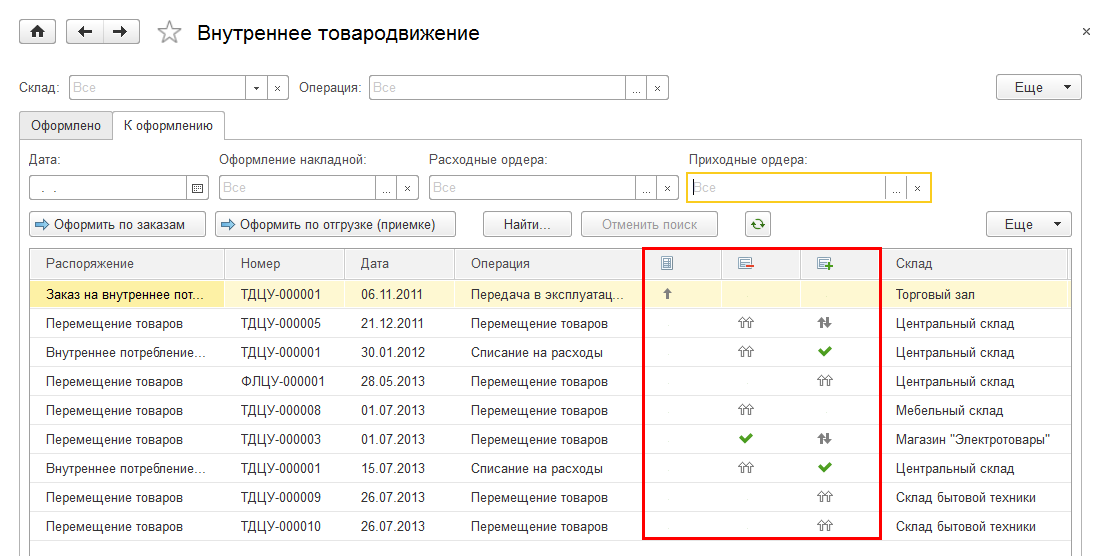Screen dimensions: 1108x556
Task: Focus the Операция filter input field
Action: point(497,88)
